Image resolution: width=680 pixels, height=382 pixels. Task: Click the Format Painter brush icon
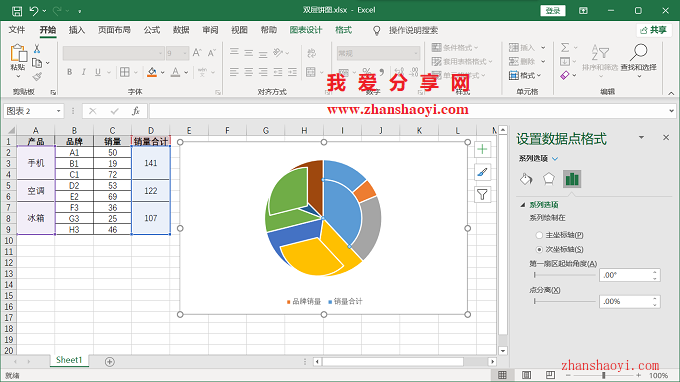pos(37,77)
